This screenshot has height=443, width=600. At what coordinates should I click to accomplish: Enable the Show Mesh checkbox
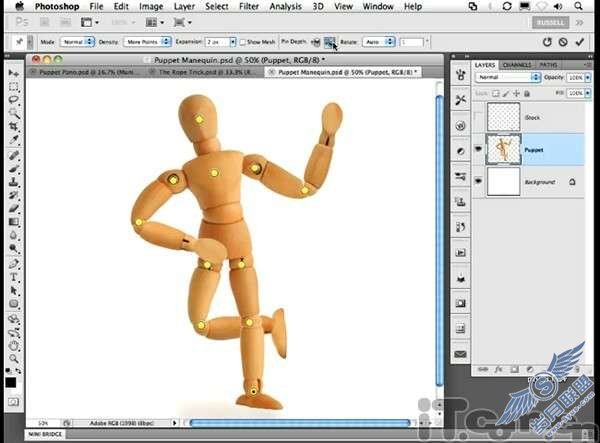pos(243,42)
